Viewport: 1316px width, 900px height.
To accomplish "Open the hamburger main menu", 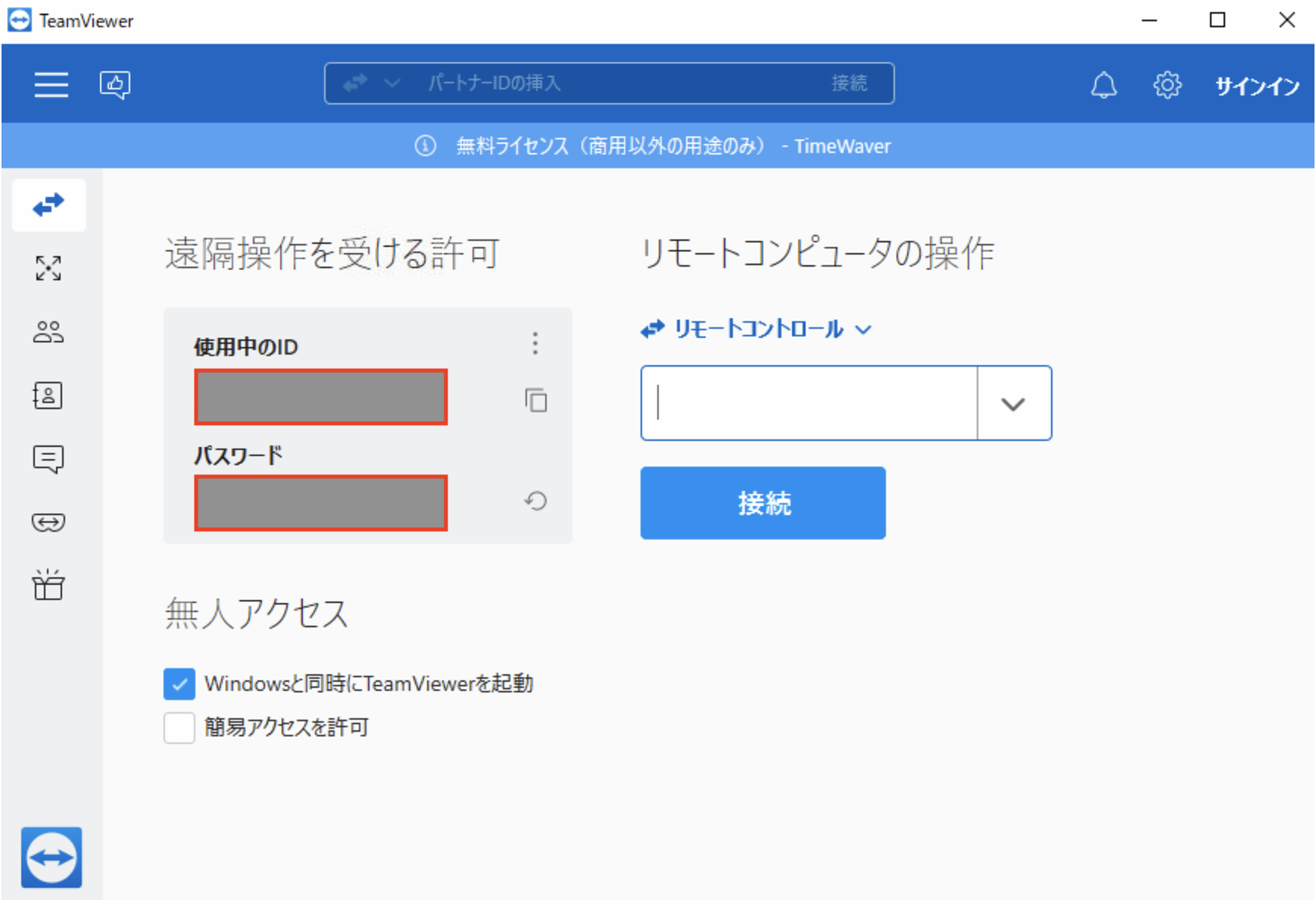I will 51,84.
